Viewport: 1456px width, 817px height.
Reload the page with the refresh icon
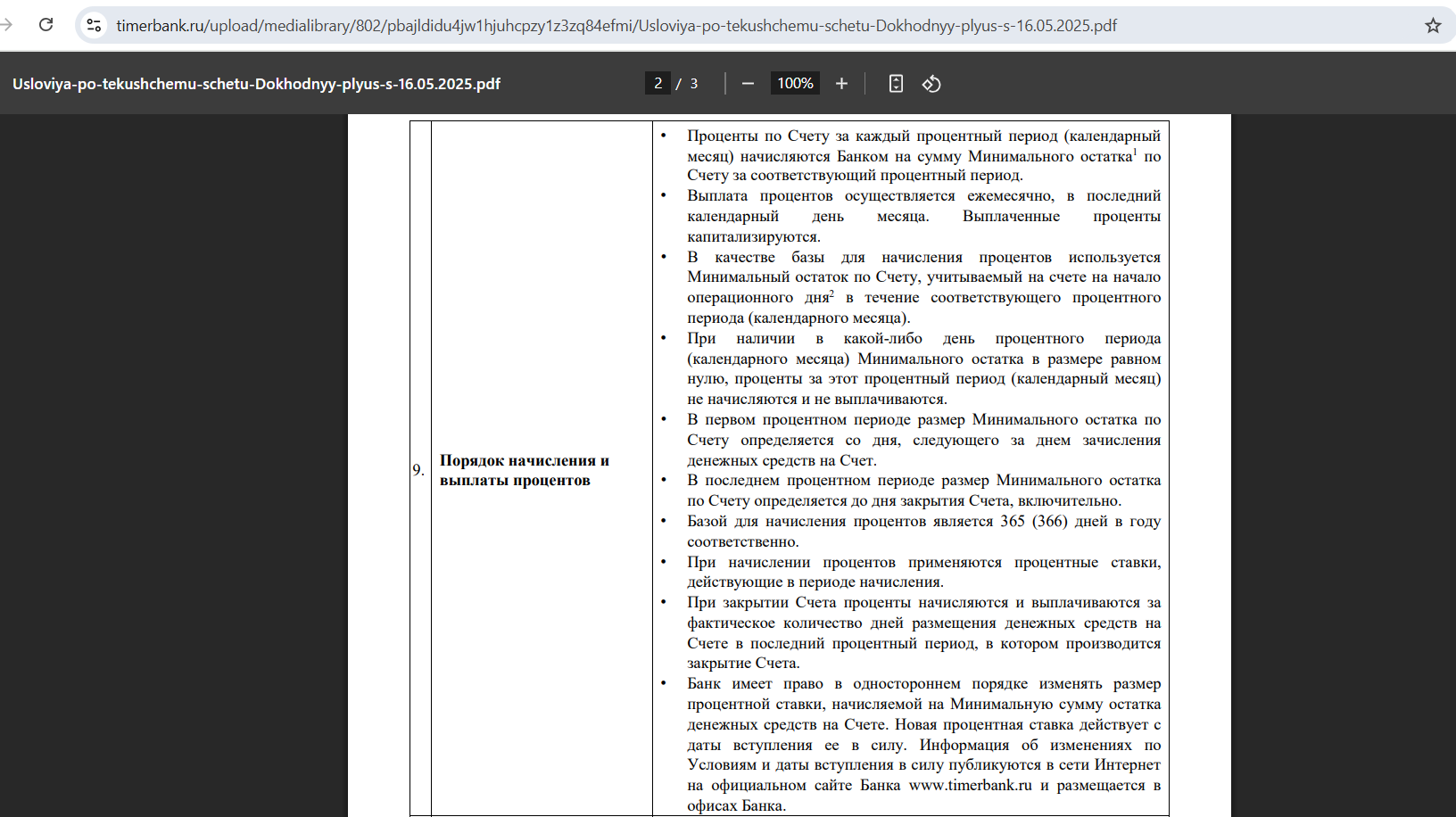[46, 25]
